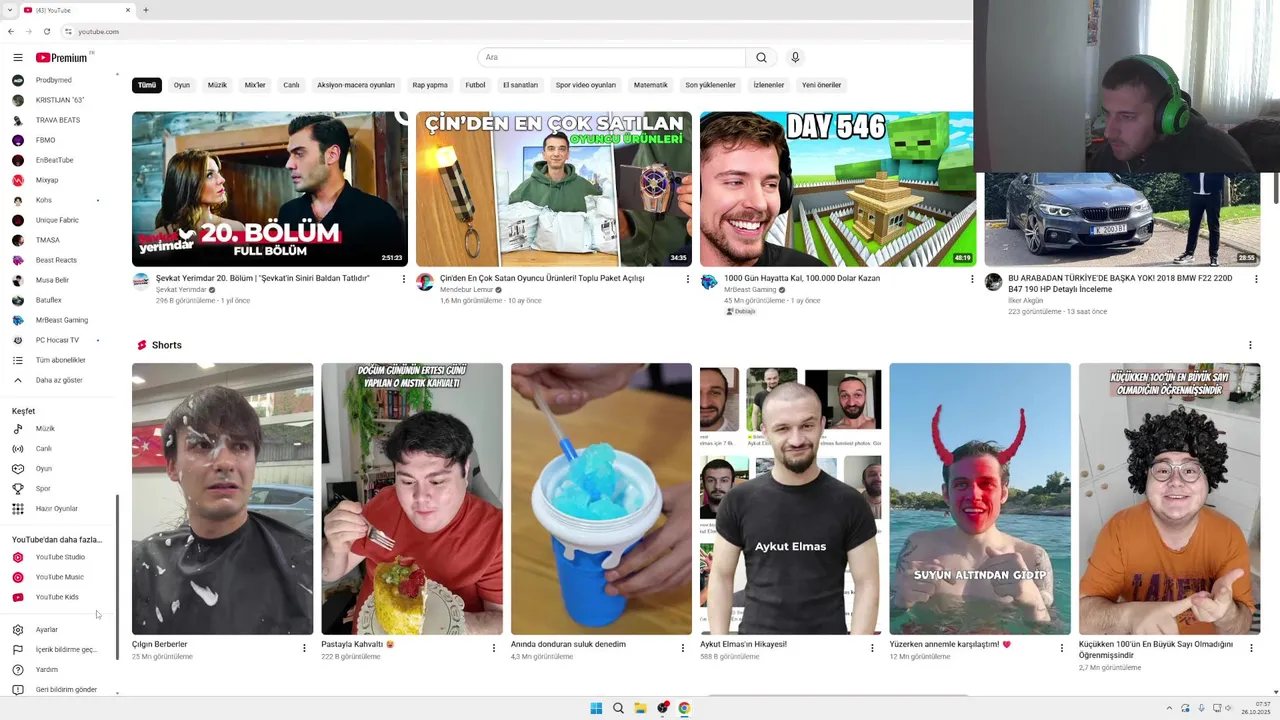Play Yüzerken annemle karşılaştım short

point(980,499)
